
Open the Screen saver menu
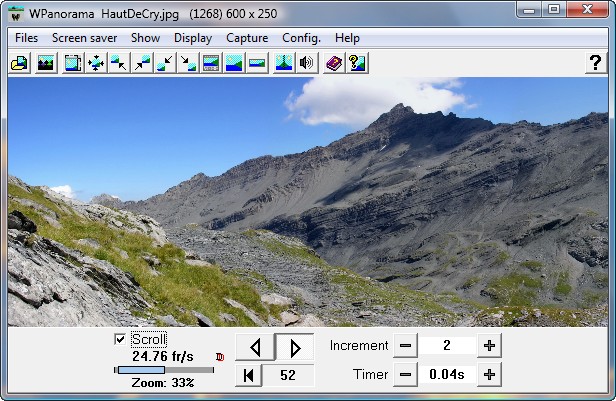[x=84, y=38]
